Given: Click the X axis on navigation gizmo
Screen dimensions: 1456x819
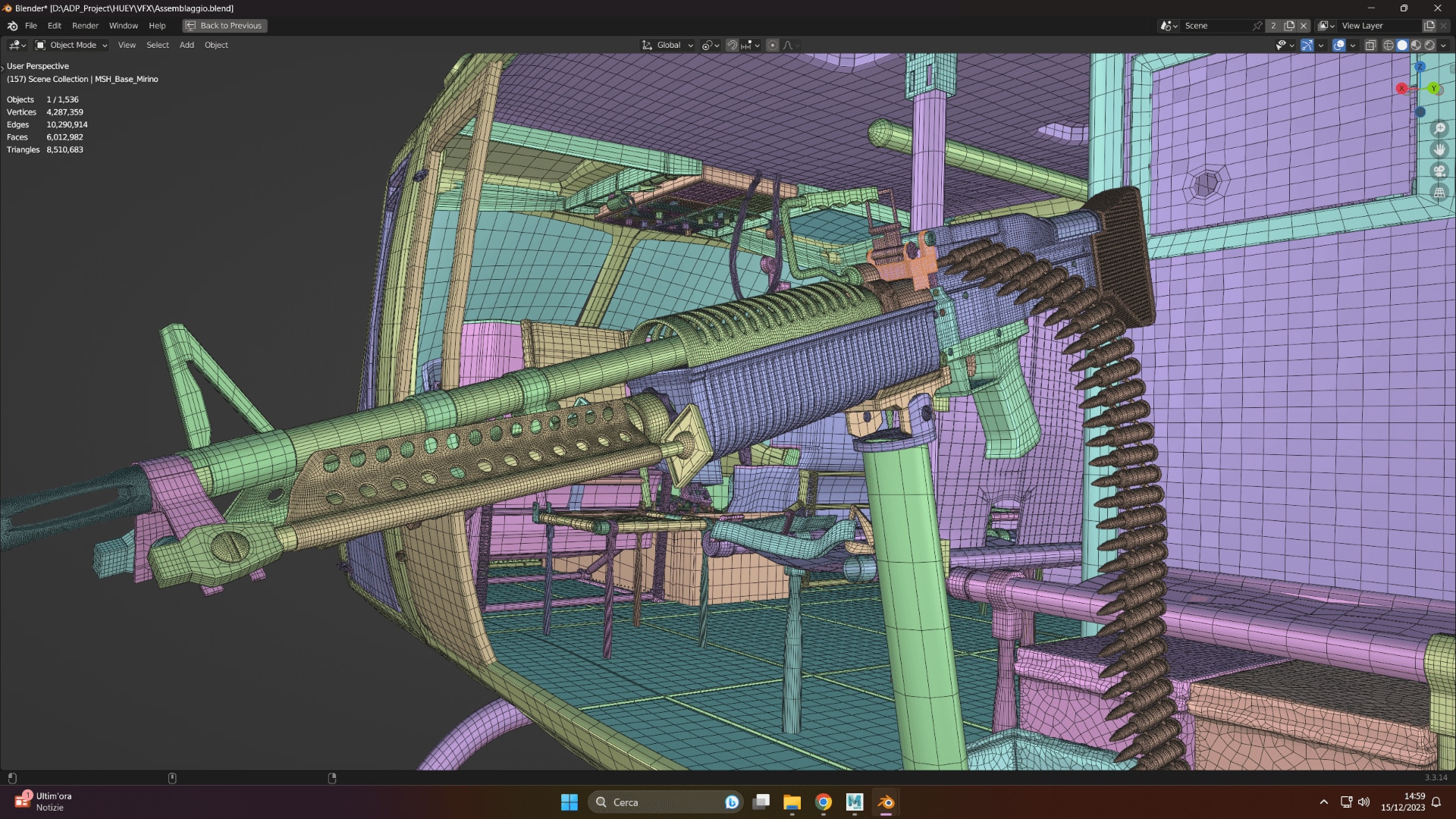Looking at the screenshot, I should point(1401,89).
